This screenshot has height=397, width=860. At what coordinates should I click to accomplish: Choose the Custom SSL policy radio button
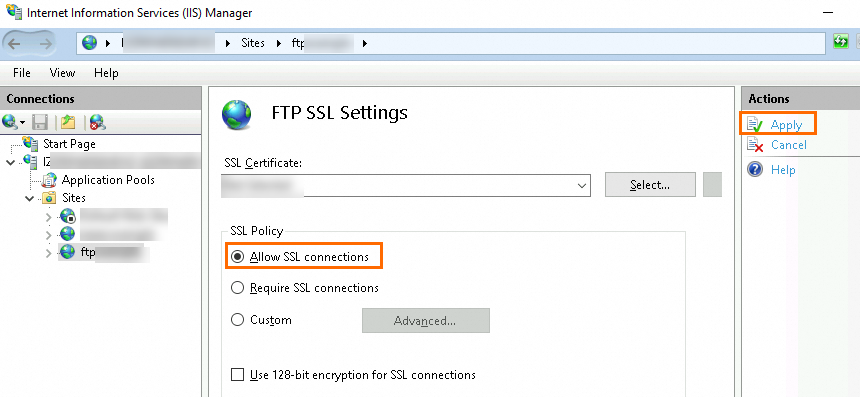click(x=237, y=320)
